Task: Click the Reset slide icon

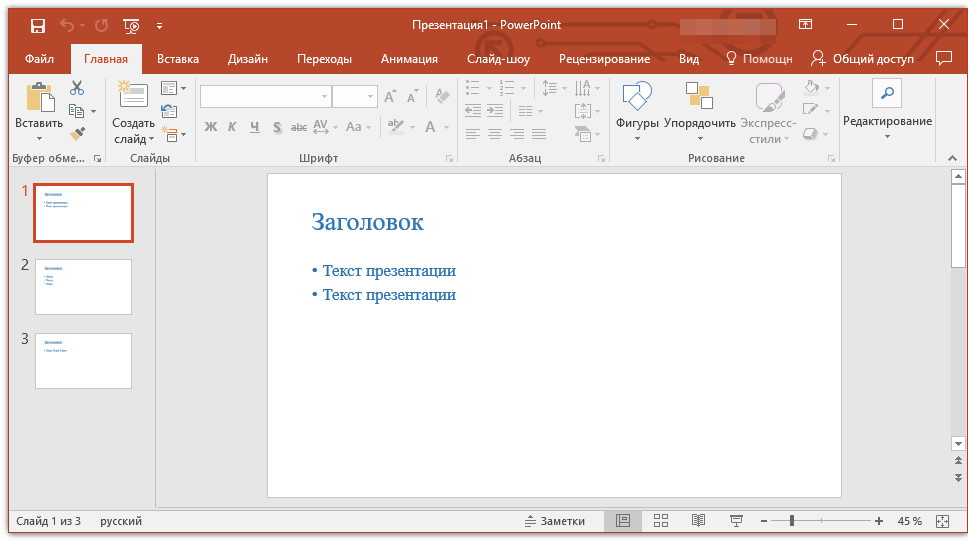Action: pos(169,111)
